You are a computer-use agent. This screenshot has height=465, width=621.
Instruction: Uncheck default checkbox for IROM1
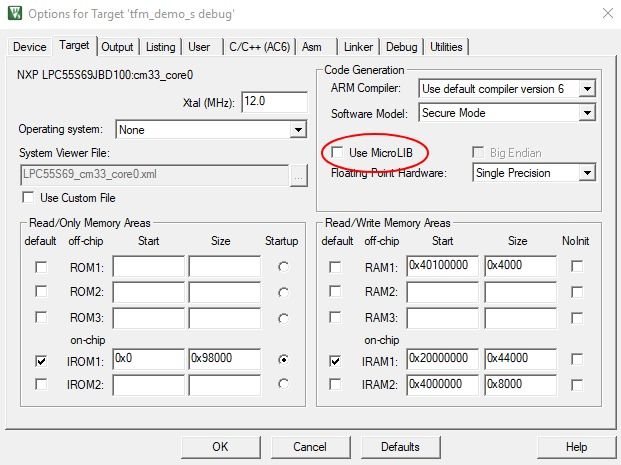tap(41, 361)
